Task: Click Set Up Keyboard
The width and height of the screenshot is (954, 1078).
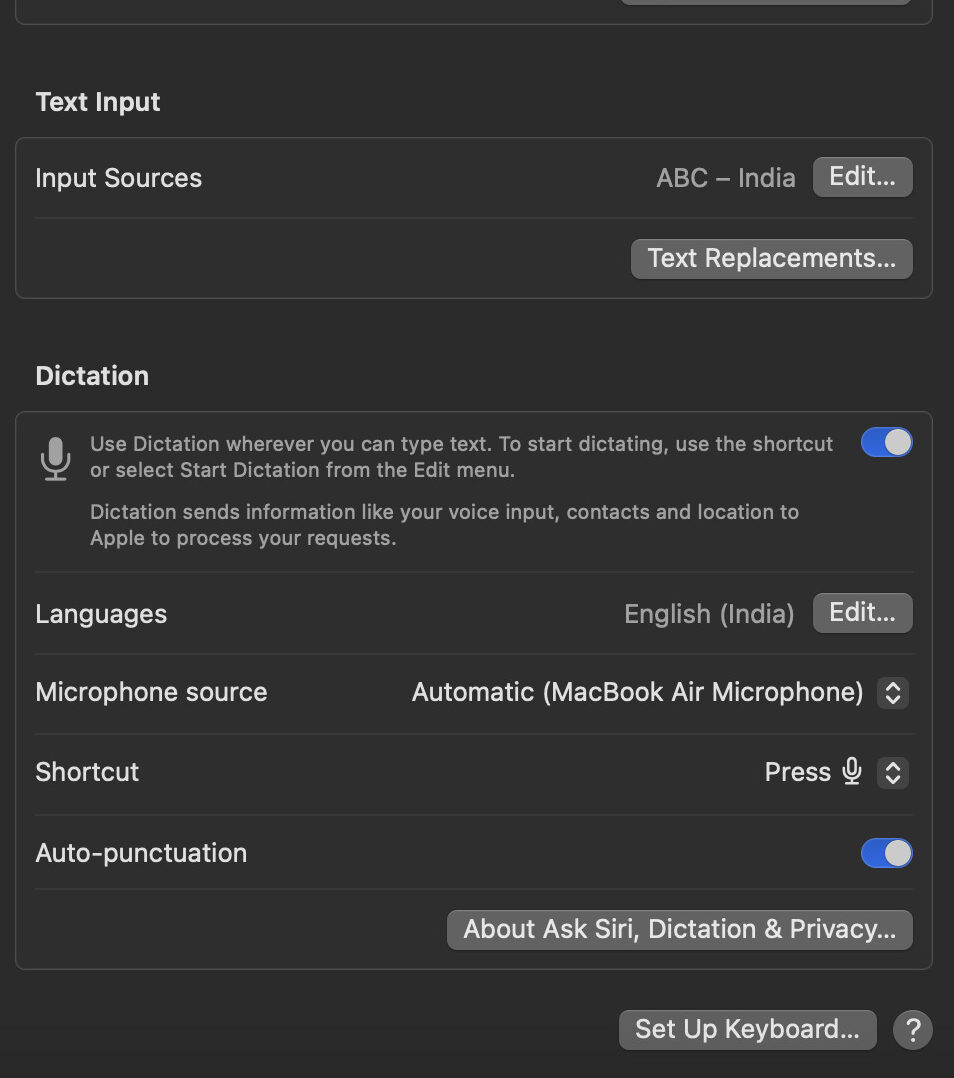Action: (747, 1029)
